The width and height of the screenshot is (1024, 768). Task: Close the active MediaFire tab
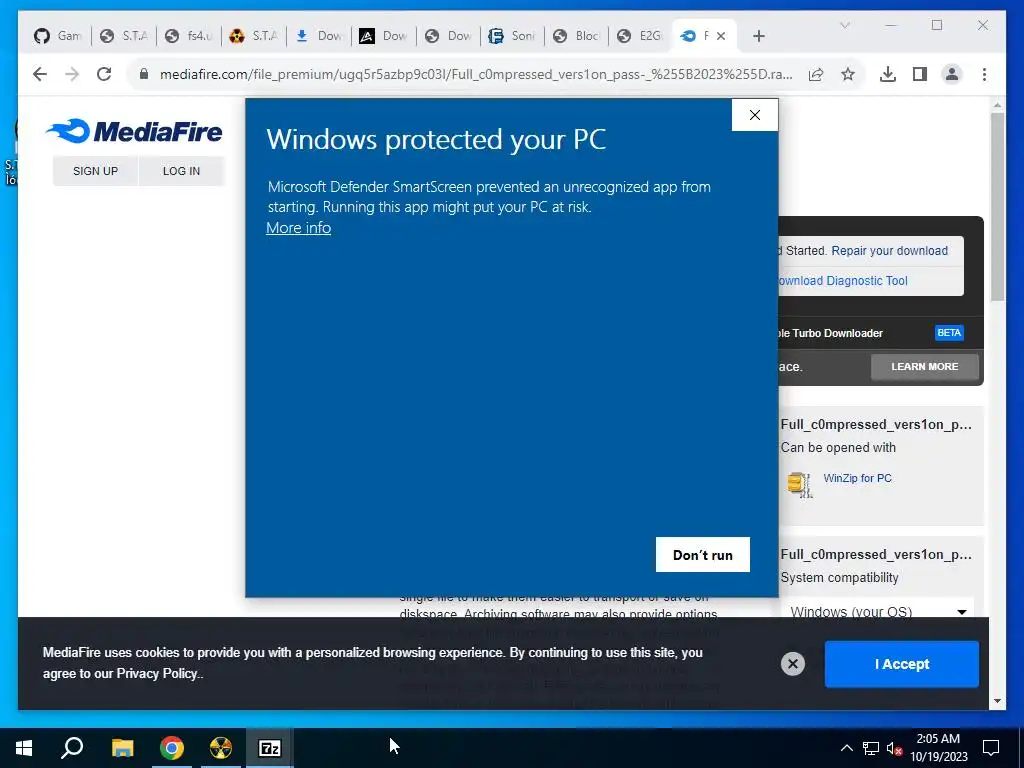pos(721,36)
